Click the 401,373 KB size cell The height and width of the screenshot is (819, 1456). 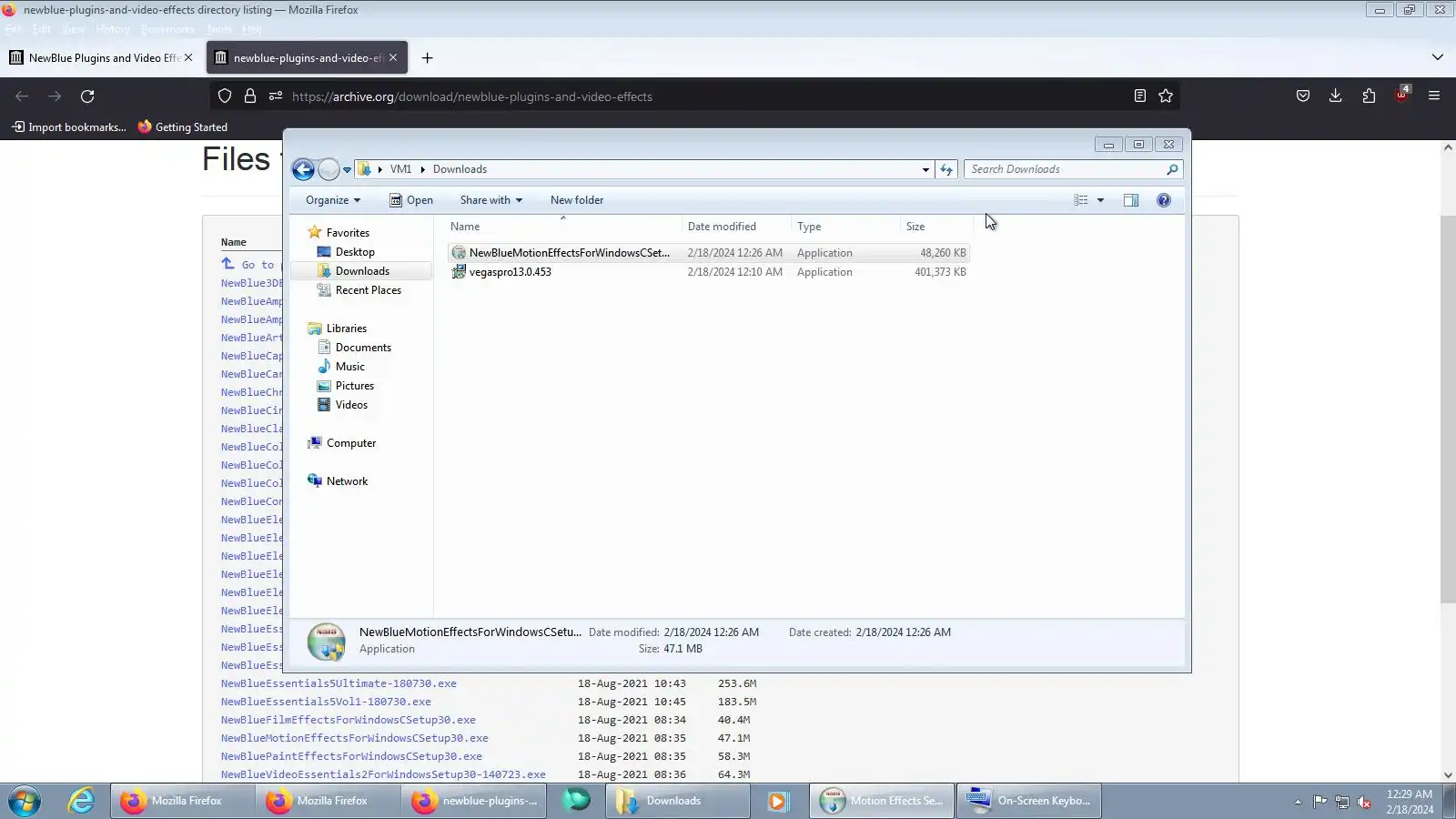940,272
